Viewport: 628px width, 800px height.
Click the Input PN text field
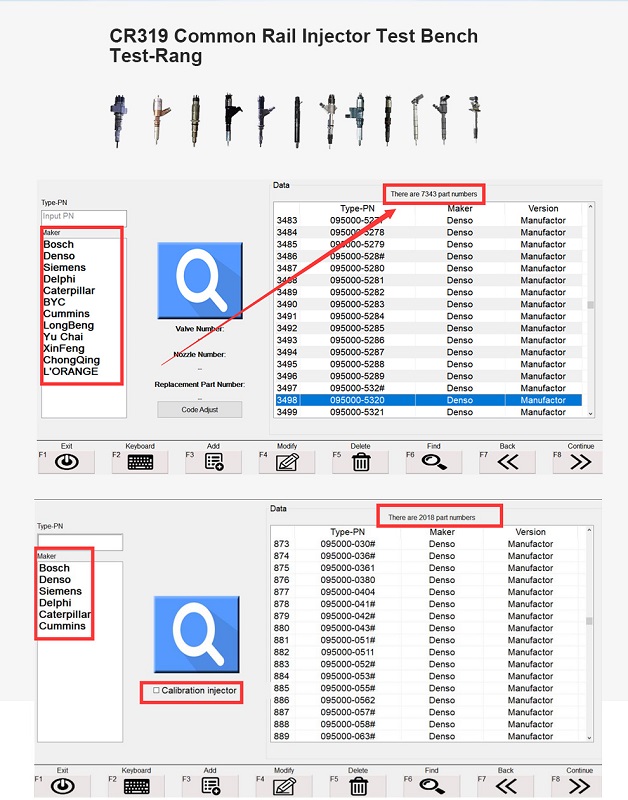(84, 216)
